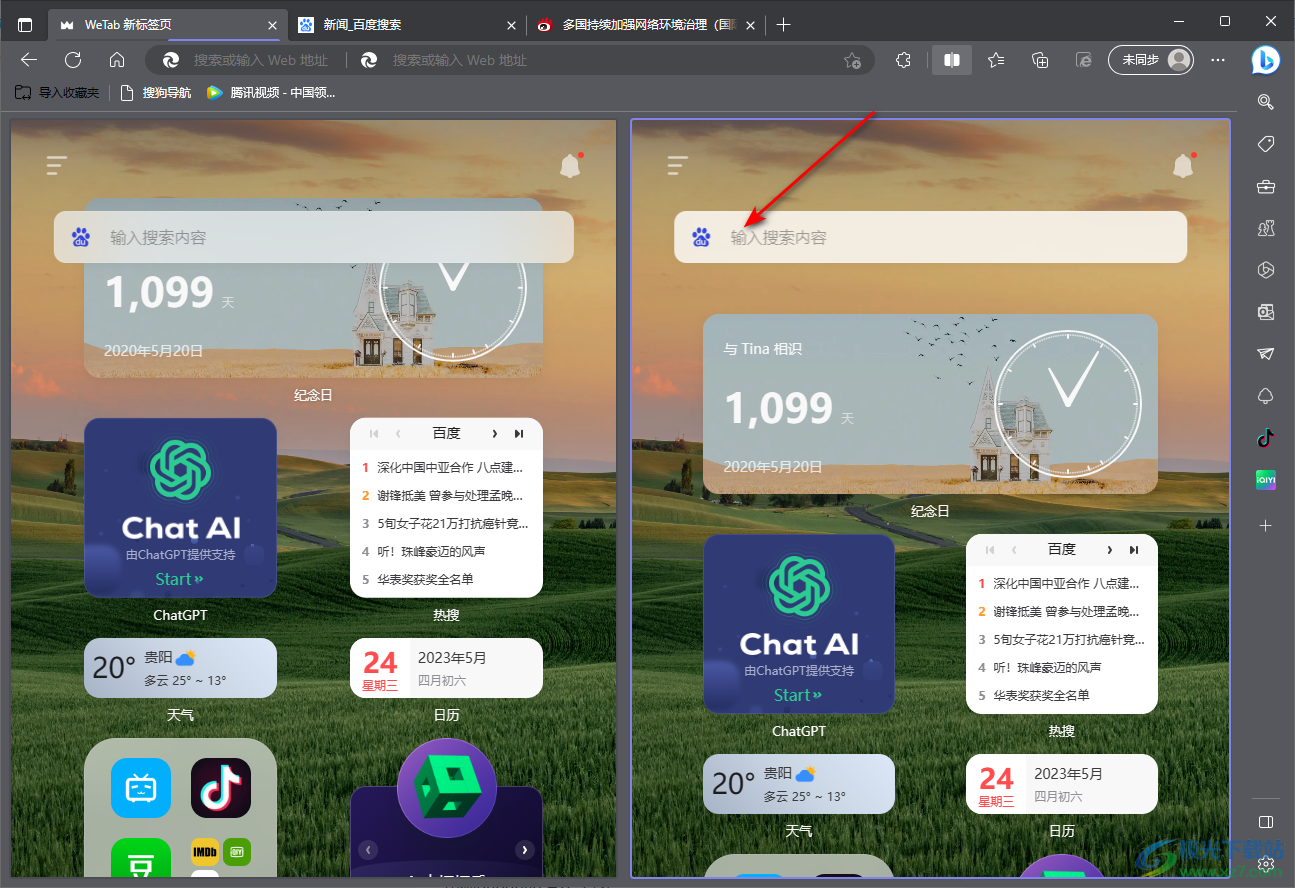Open Chat AI widget in right pane
The width and height of the screenshot is (1295, 888).
[799, 624]
